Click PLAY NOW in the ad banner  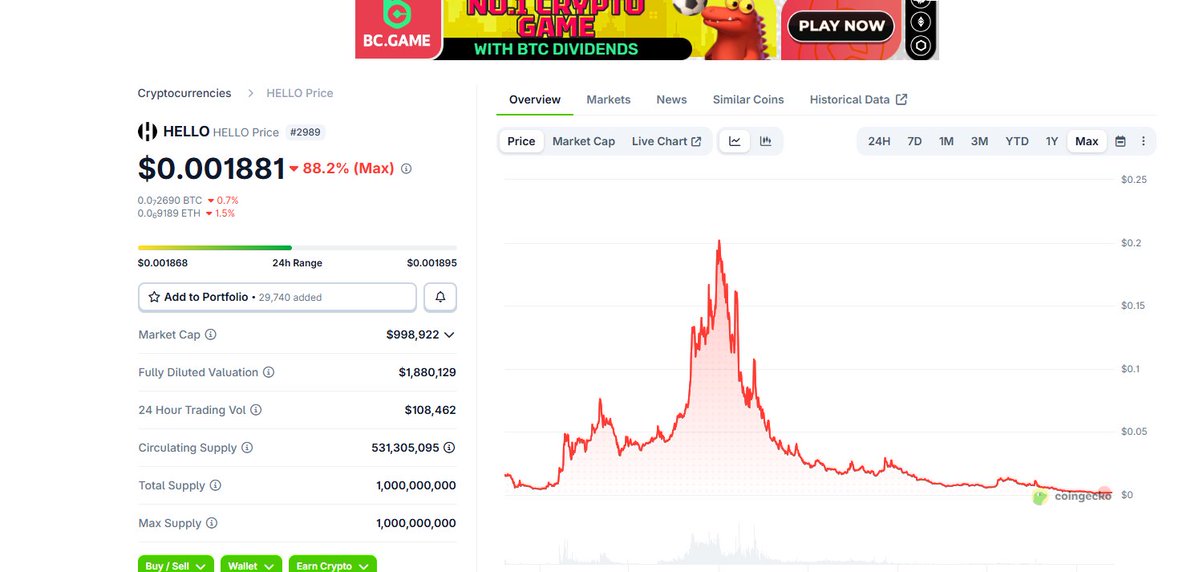(x=841, y=27)
